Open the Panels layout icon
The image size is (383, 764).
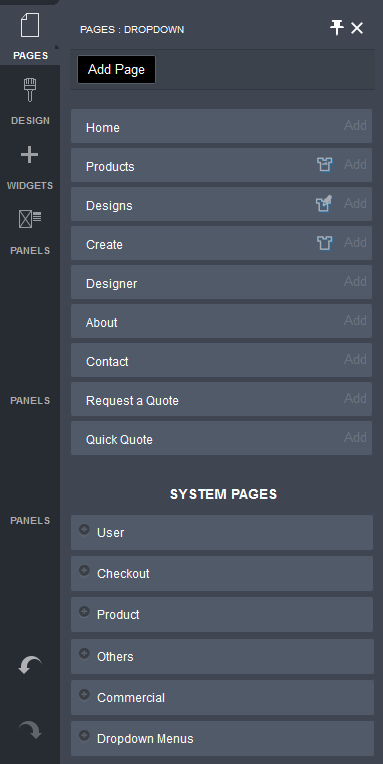click(x=30, y=219)
